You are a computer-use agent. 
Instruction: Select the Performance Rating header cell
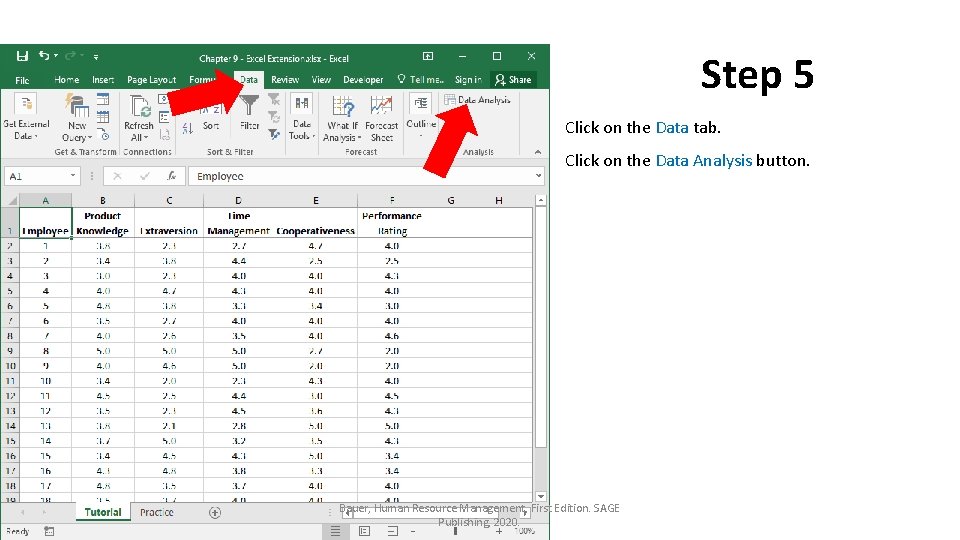coord(392,223)
